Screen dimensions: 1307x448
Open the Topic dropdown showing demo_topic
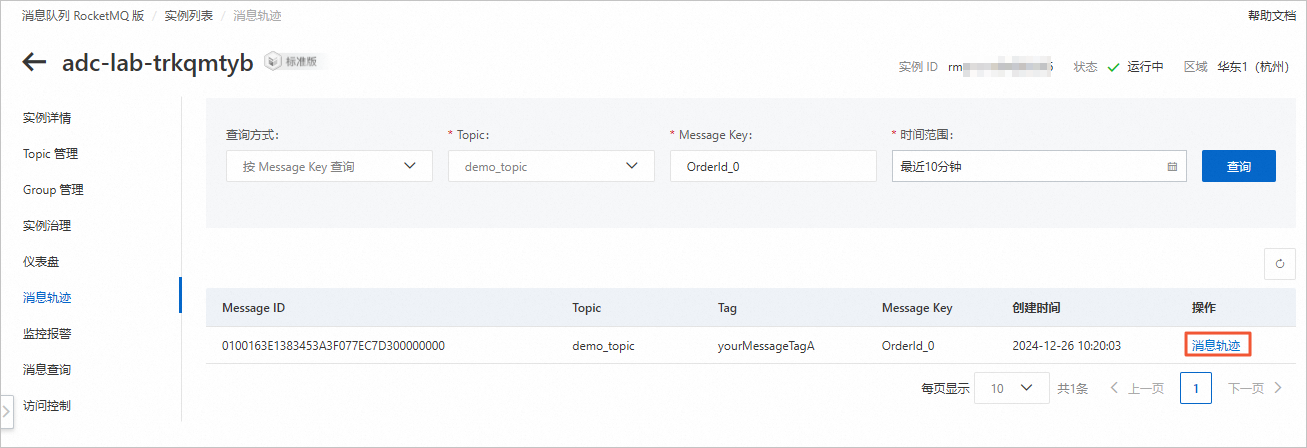pos(551,166)
